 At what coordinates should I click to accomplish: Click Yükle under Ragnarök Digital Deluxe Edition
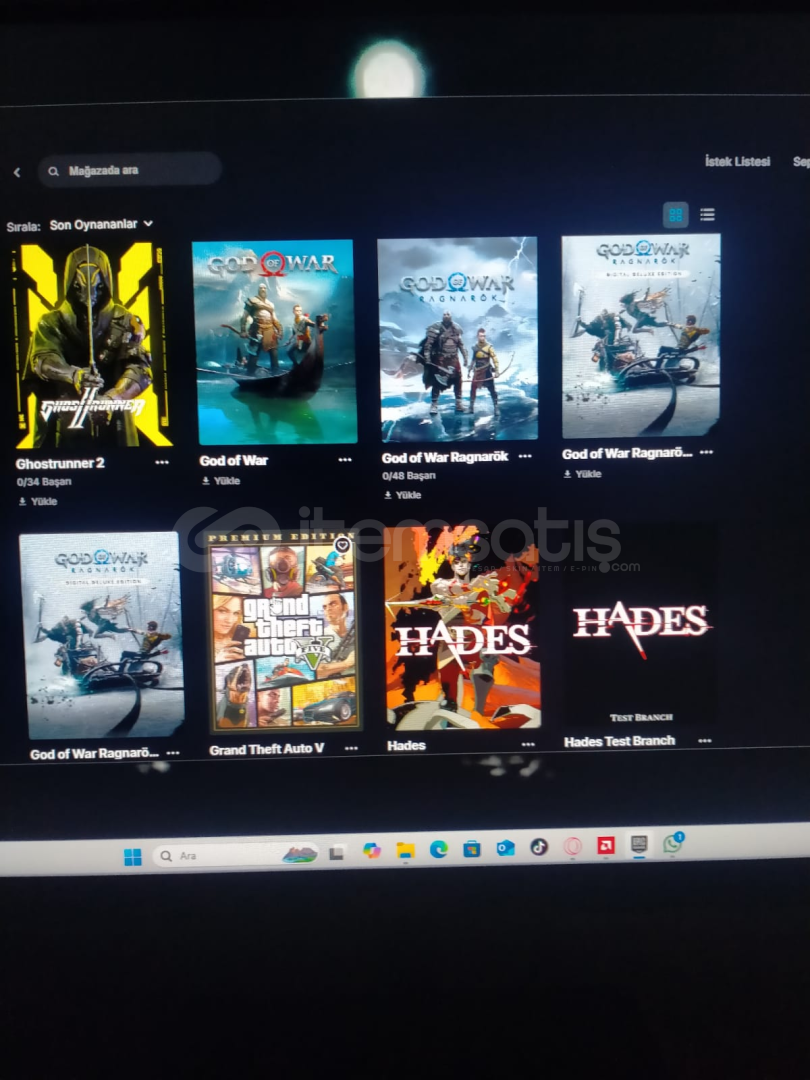coord(583,474)
